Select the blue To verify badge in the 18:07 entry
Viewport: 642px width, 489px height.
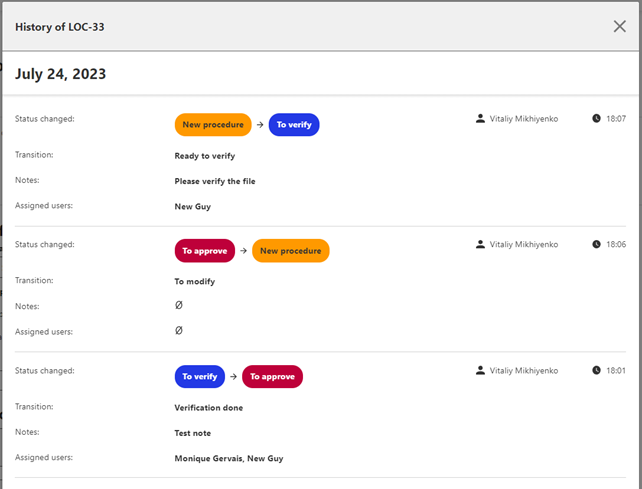pyautogui.click(x=294, y=125)
